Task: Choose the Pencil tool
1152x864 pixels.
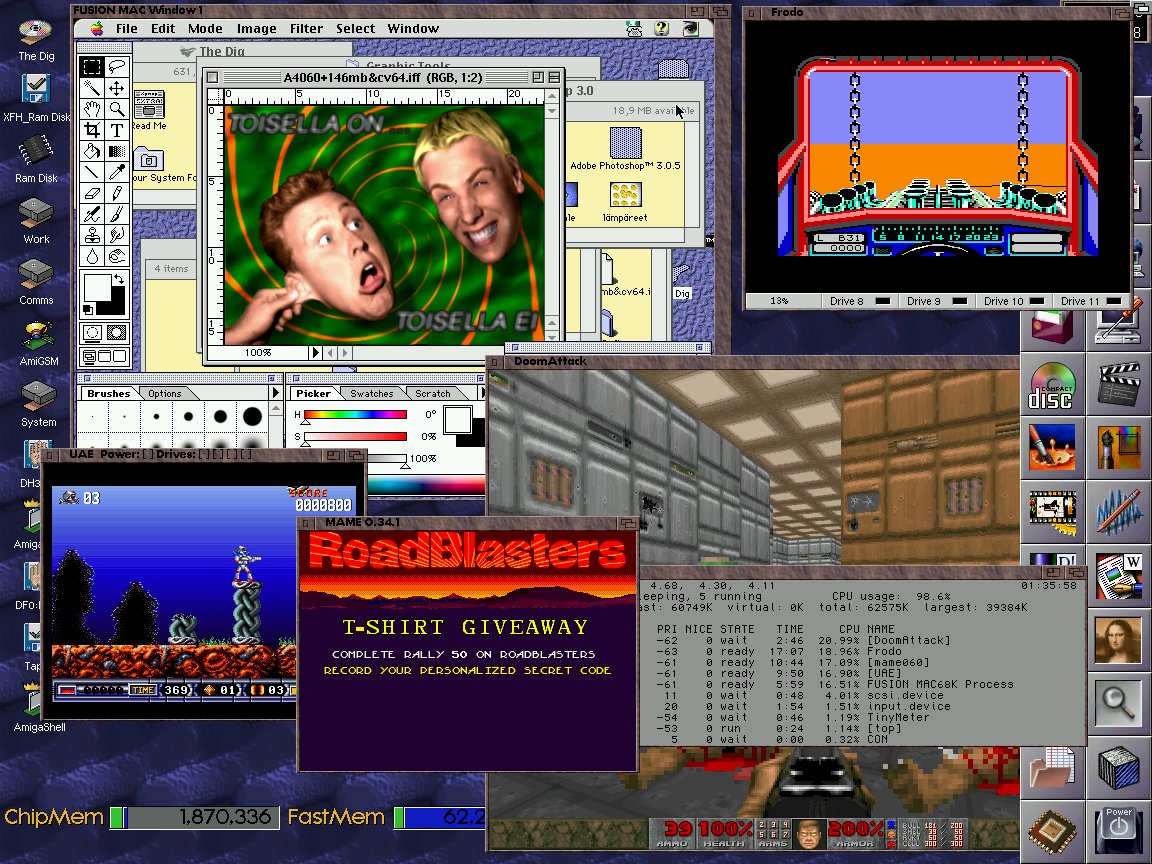Action: click(x=116, y=194)
